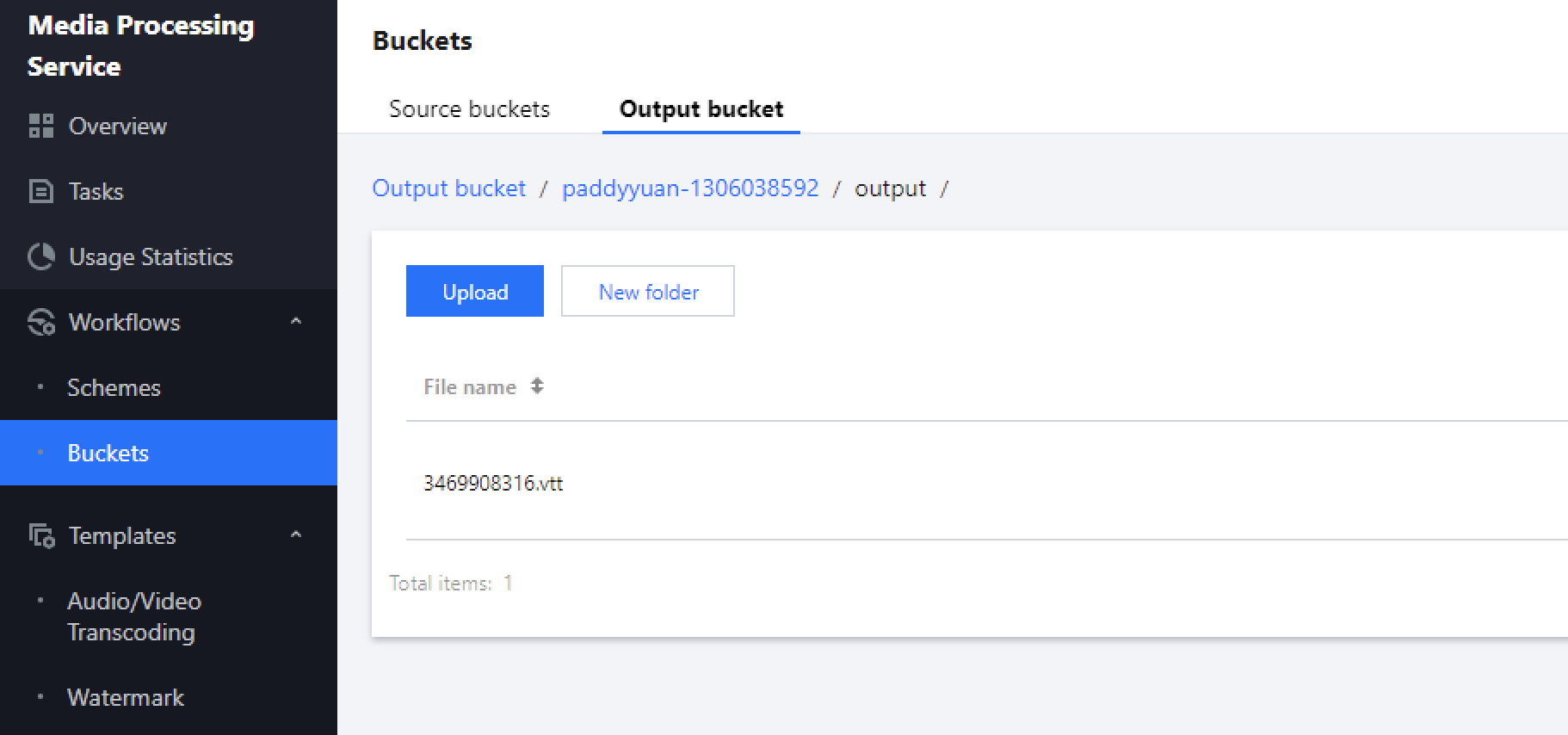Viewport: 1568px width, 735px height.
Task: Click the Templates icon in sidebar
Action: [40, 535]
